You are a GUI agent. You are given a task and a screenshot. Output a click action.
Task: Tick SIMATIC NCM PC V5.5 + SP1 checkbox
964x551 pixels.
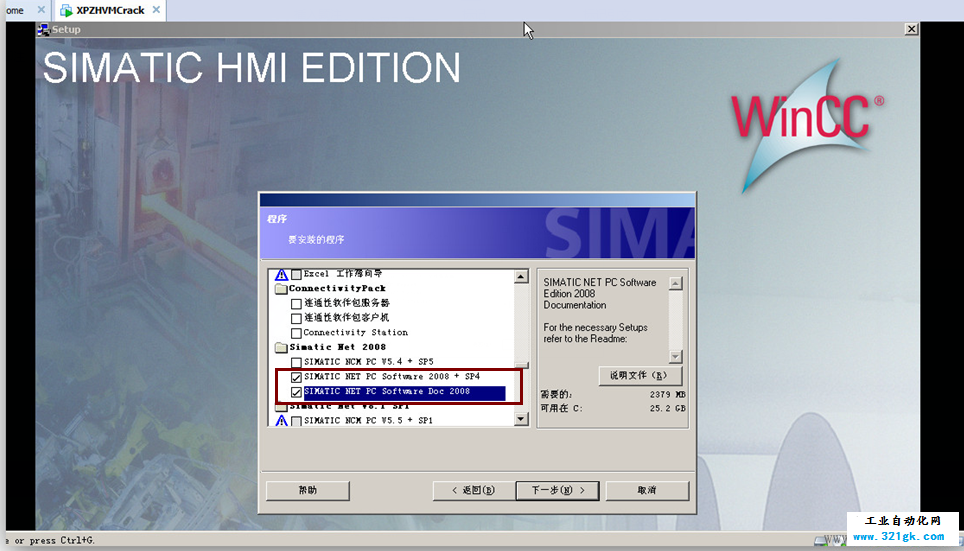click(296, 421)
